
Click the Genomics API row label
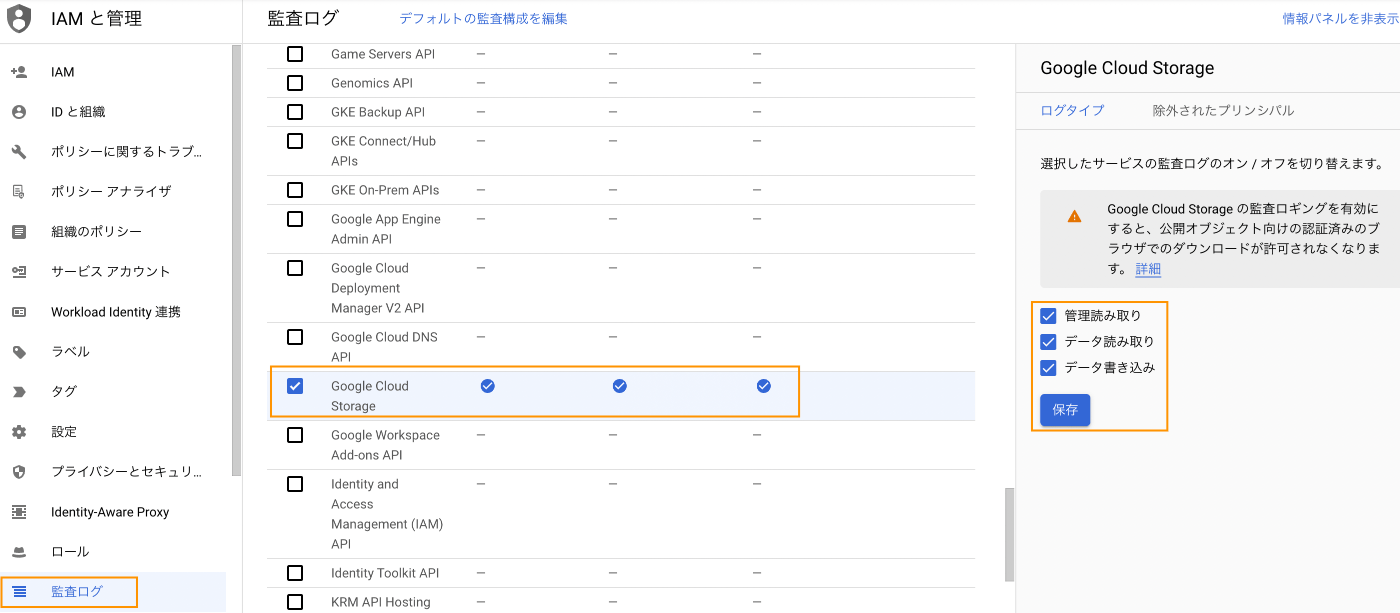click(372, 83)
